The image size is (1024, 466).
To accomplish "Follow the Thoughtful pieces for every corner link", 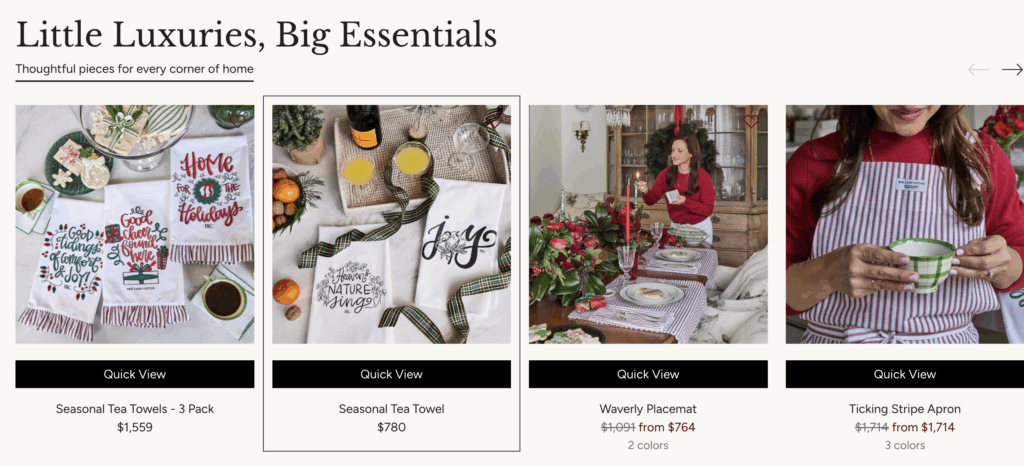I will click(135, 69).
